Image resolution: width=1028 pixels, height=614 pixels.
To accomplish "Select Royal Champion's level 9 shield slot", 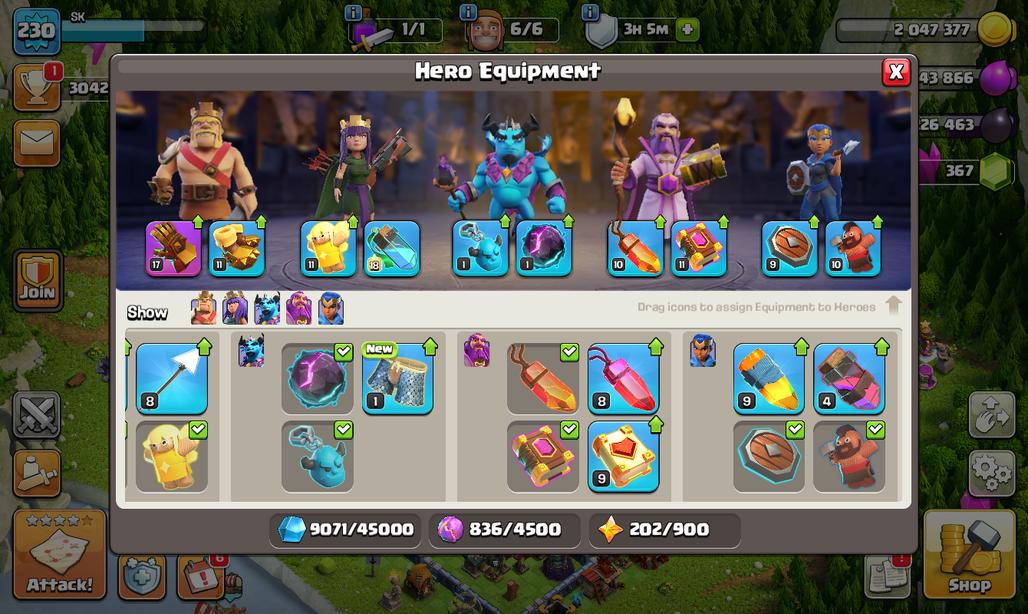I will click(789, 248).
